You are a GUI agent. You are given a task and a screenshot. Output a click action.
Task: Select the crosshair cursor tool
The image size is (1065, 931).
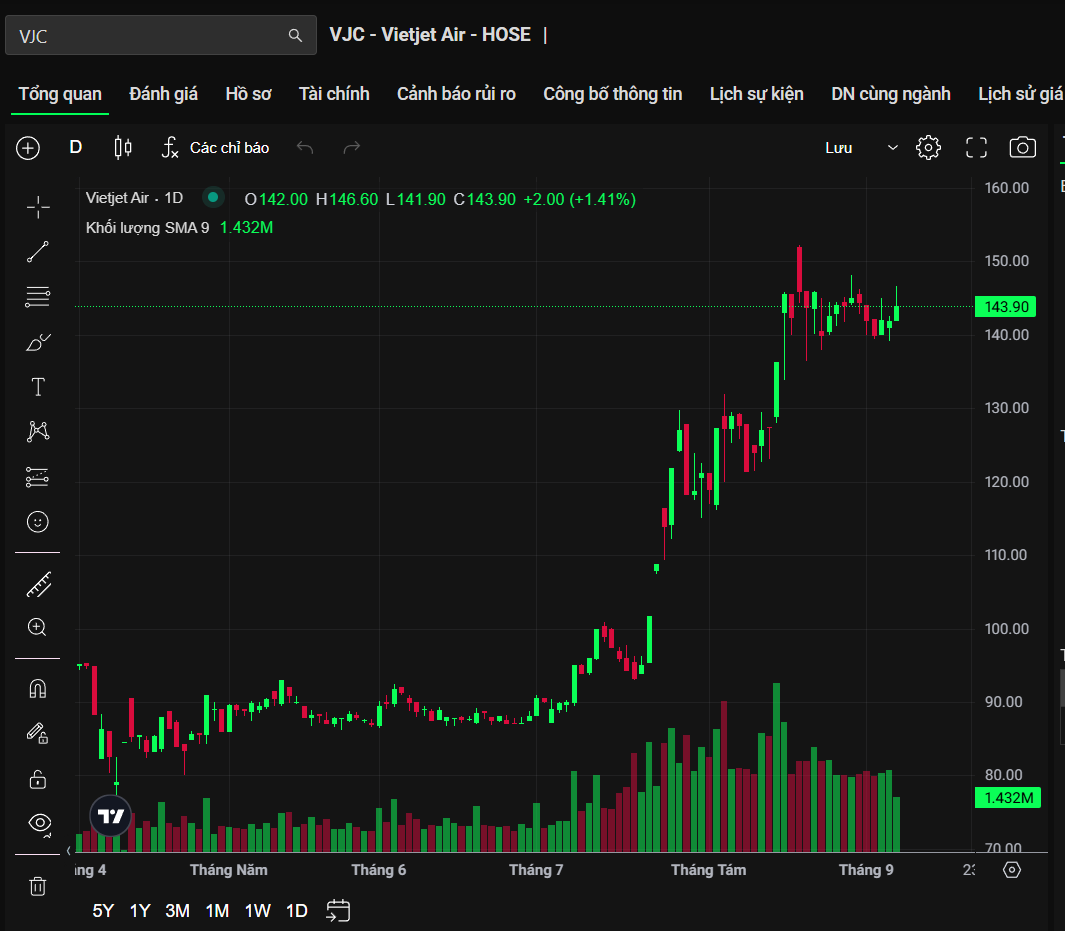tap(38, 207)
